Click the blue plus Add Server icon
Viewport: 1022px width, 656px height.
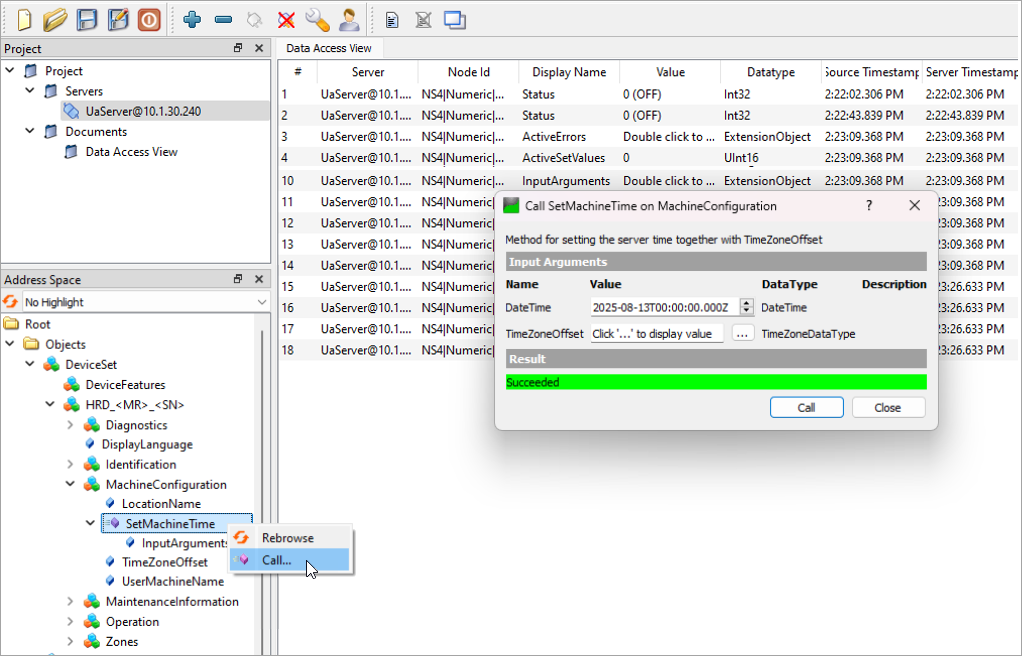tap(193, 19)
